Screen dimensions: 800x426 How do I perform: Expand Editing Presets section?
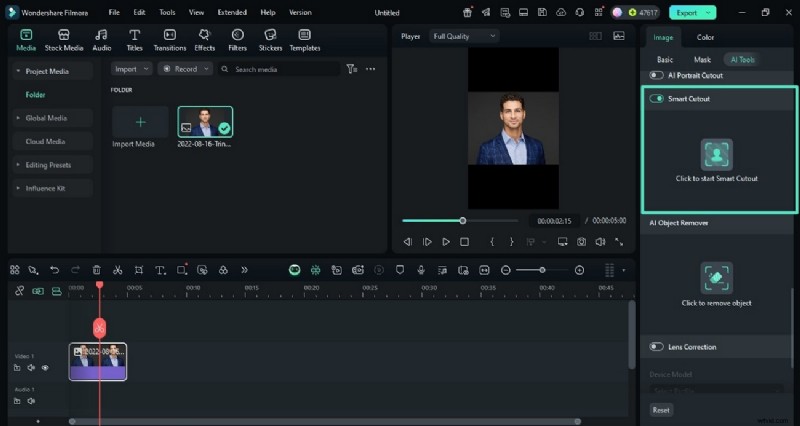click(18, 165)
